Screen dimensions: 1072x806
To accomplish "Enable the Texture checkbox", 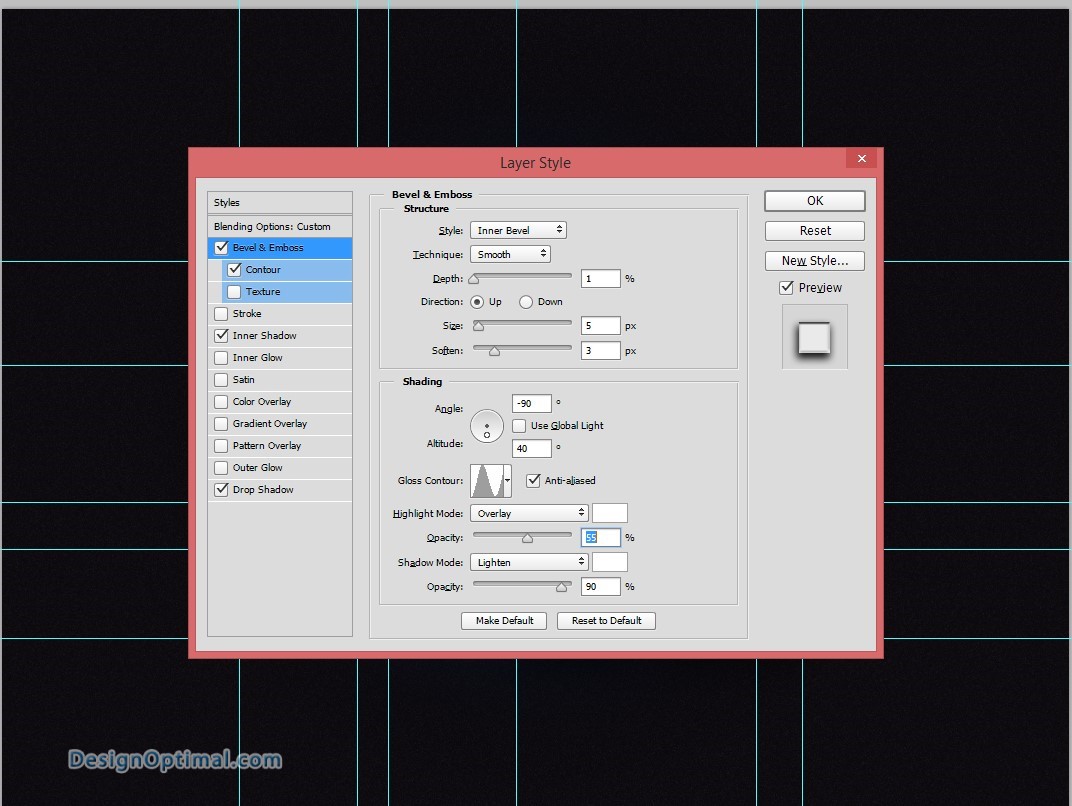I will pyautogui.click(x=234, y=292).
